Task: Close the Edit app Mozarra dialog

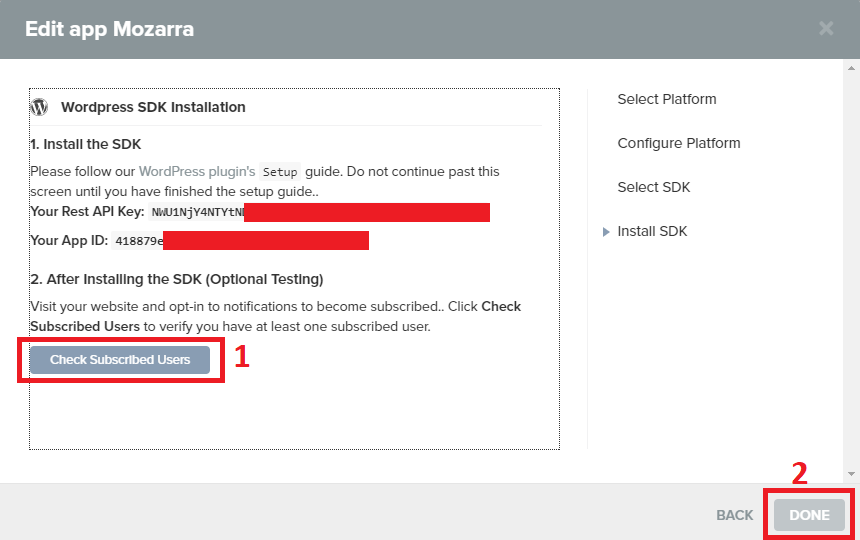Action: tap(826, 29)
